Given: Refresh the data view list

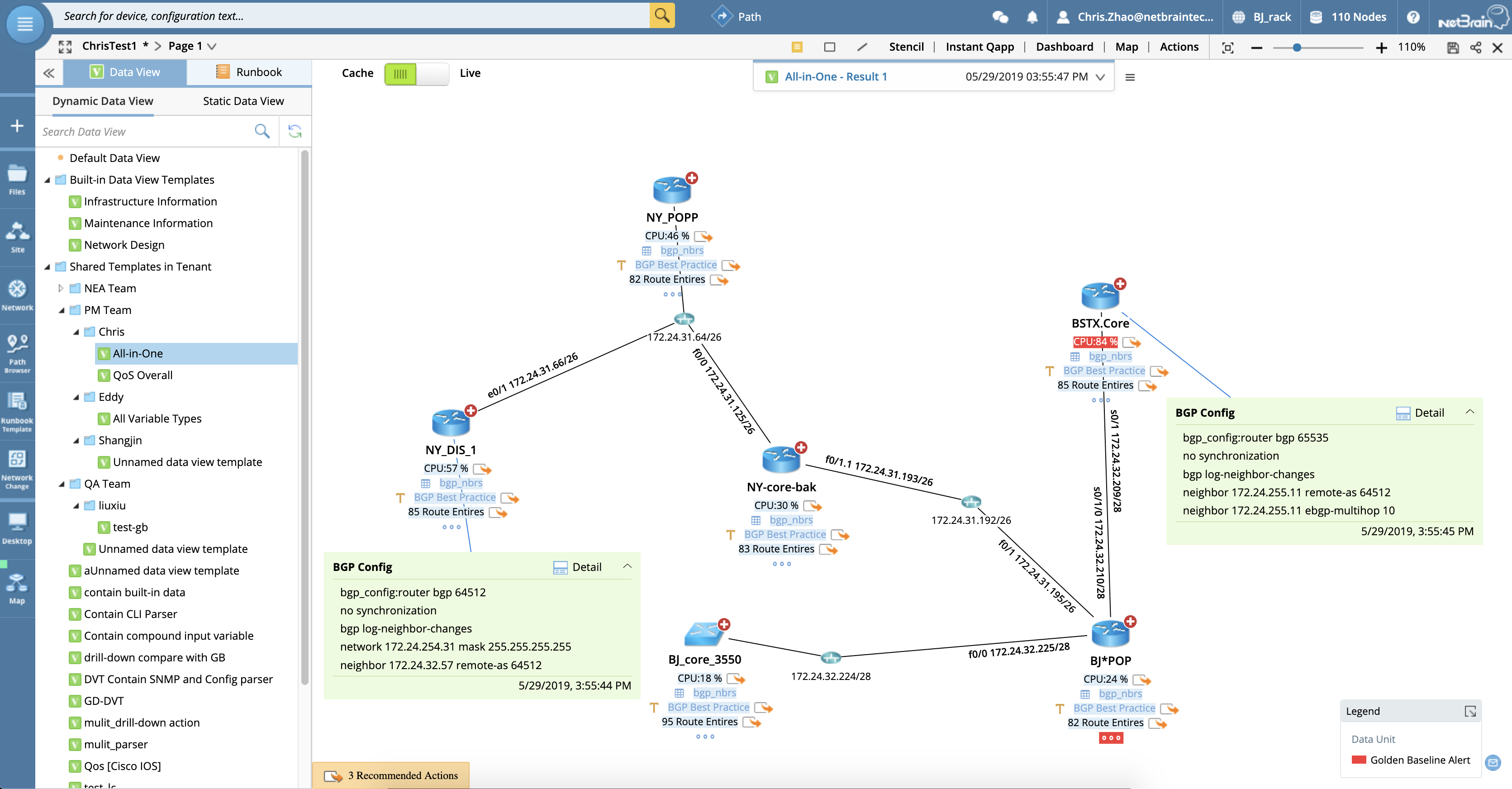Looking at the screenshot, I should pyautogui.click(x=295, y=132).
